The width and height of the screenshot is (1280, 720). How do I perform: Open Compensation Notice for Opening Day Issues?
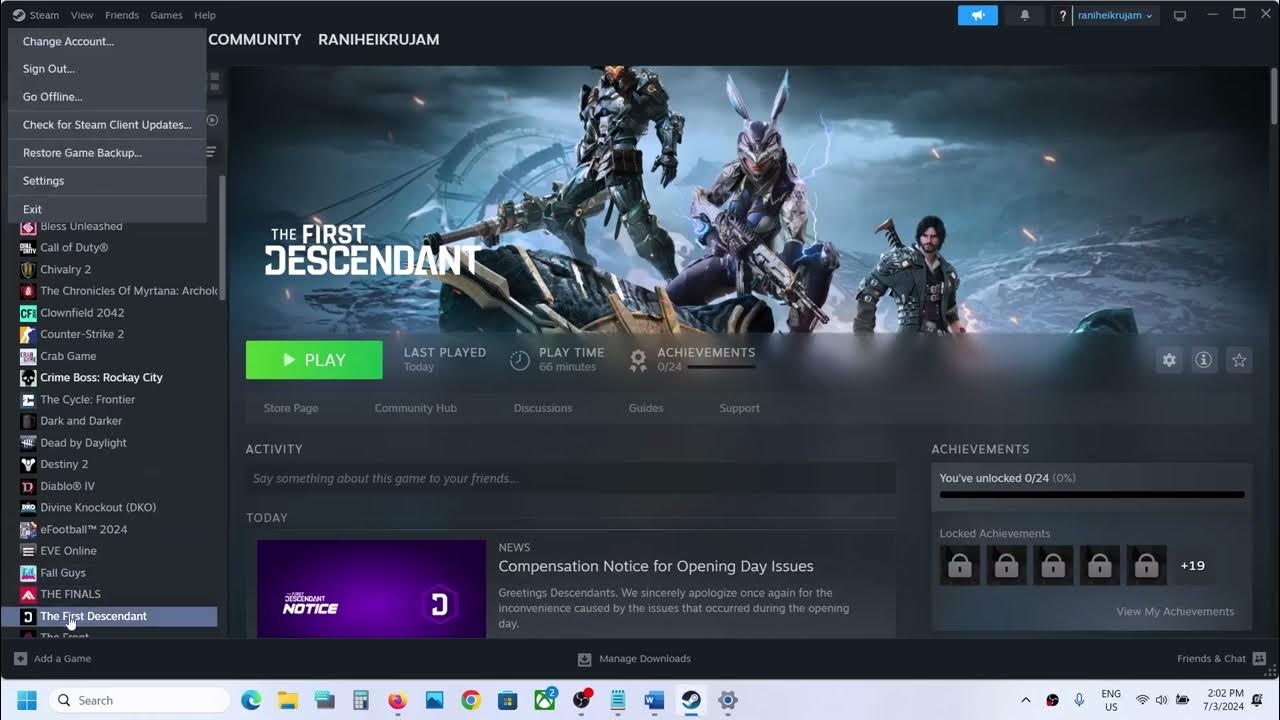[x=656, y=566]
